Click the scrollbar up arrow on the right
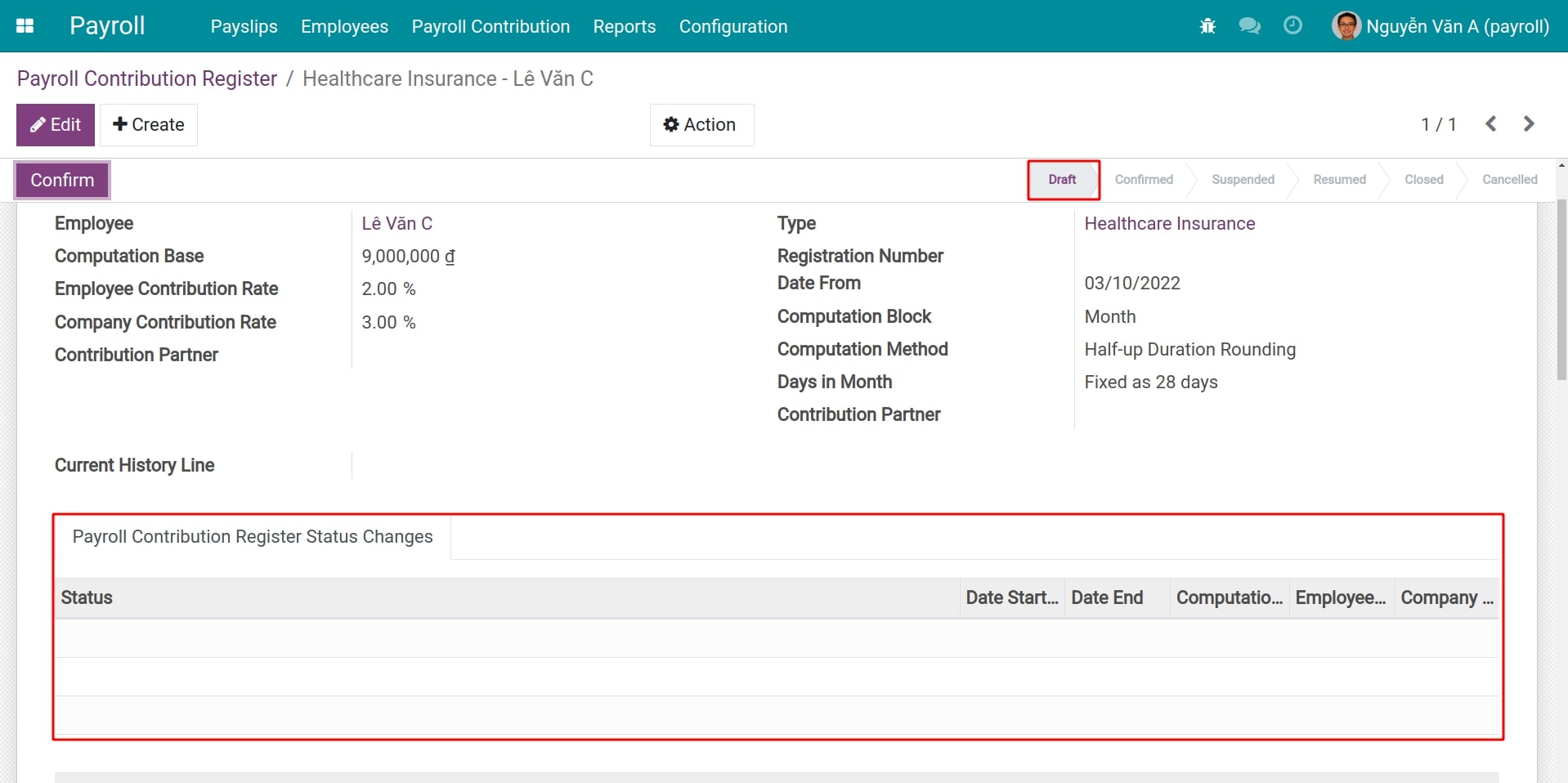Screen dimensions: 1568x783 pyautogui.click(x=1561, y=165)
